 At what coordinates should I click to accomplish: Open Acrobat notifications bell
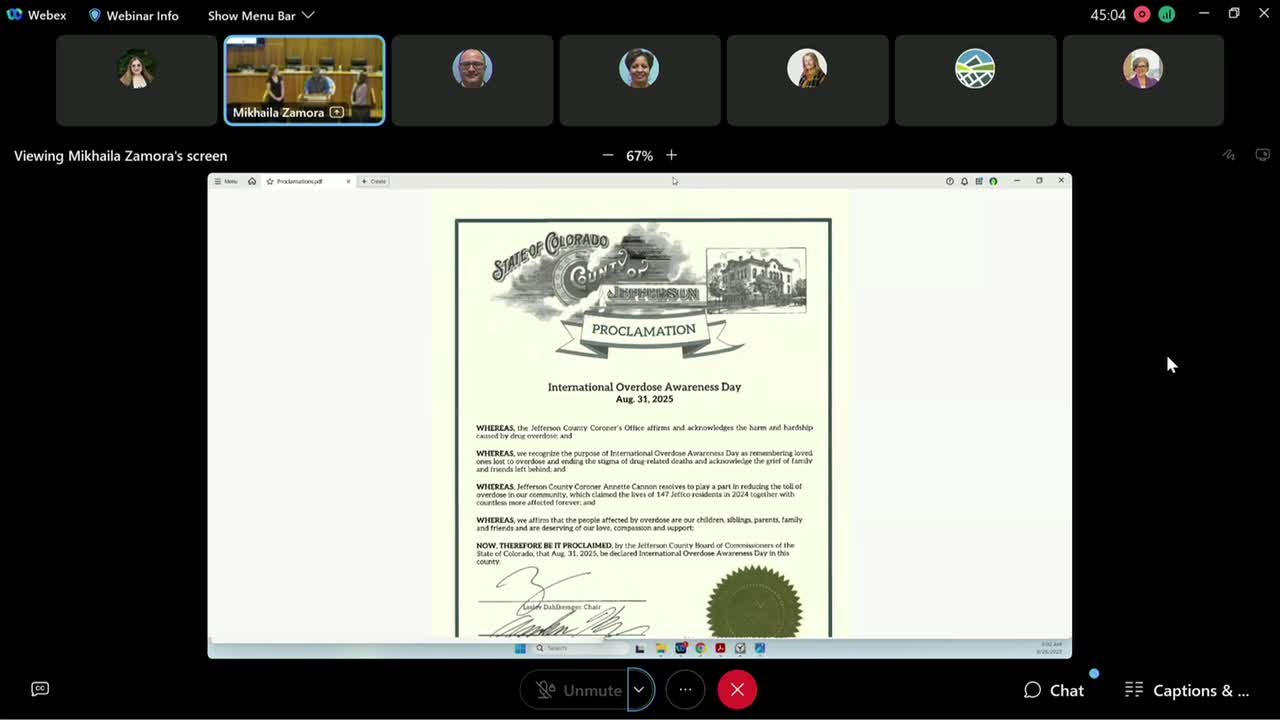964,181
